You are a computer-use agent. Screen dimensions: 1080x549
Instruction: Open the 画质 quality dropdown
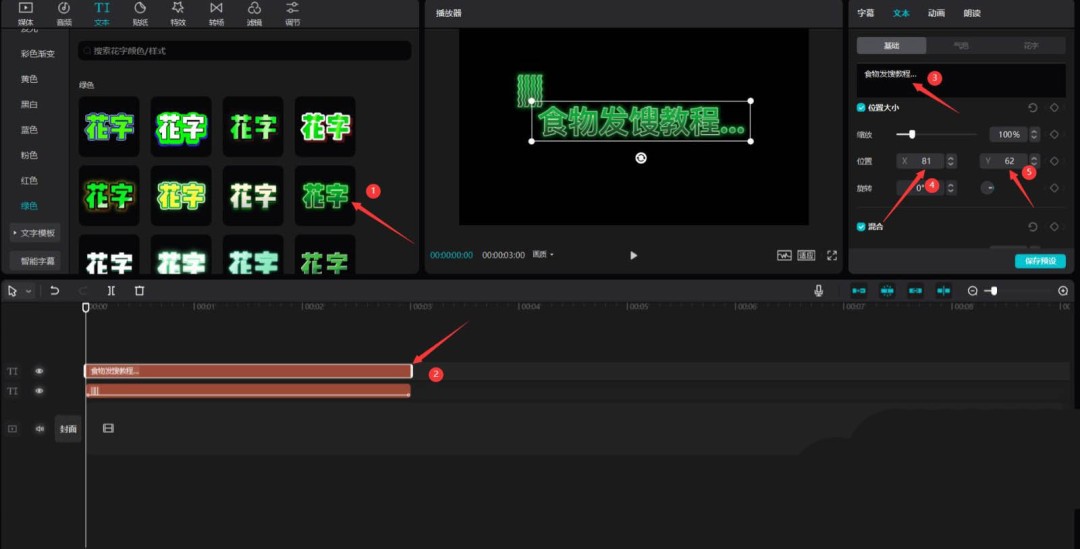pos(543,255)
